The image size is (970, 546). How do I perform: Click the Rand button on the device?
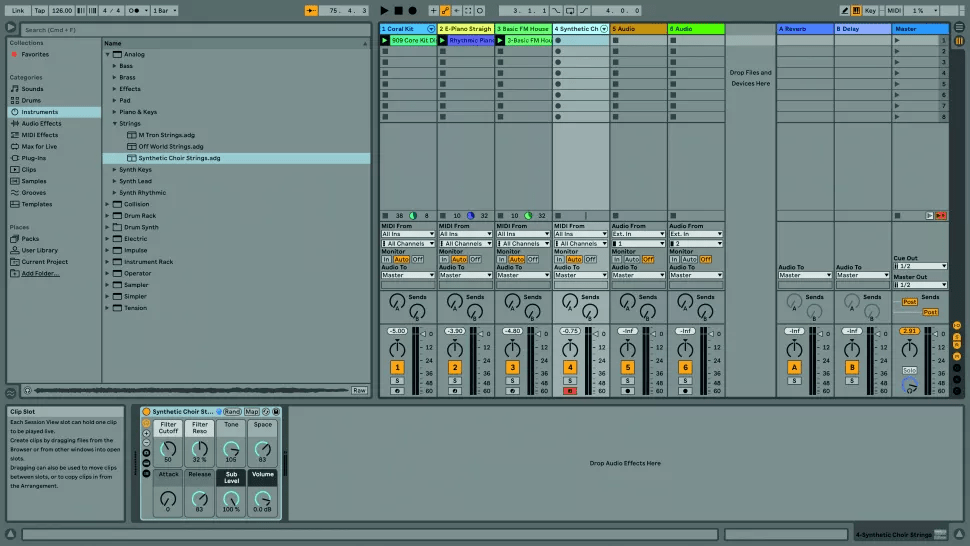[232, 411]
